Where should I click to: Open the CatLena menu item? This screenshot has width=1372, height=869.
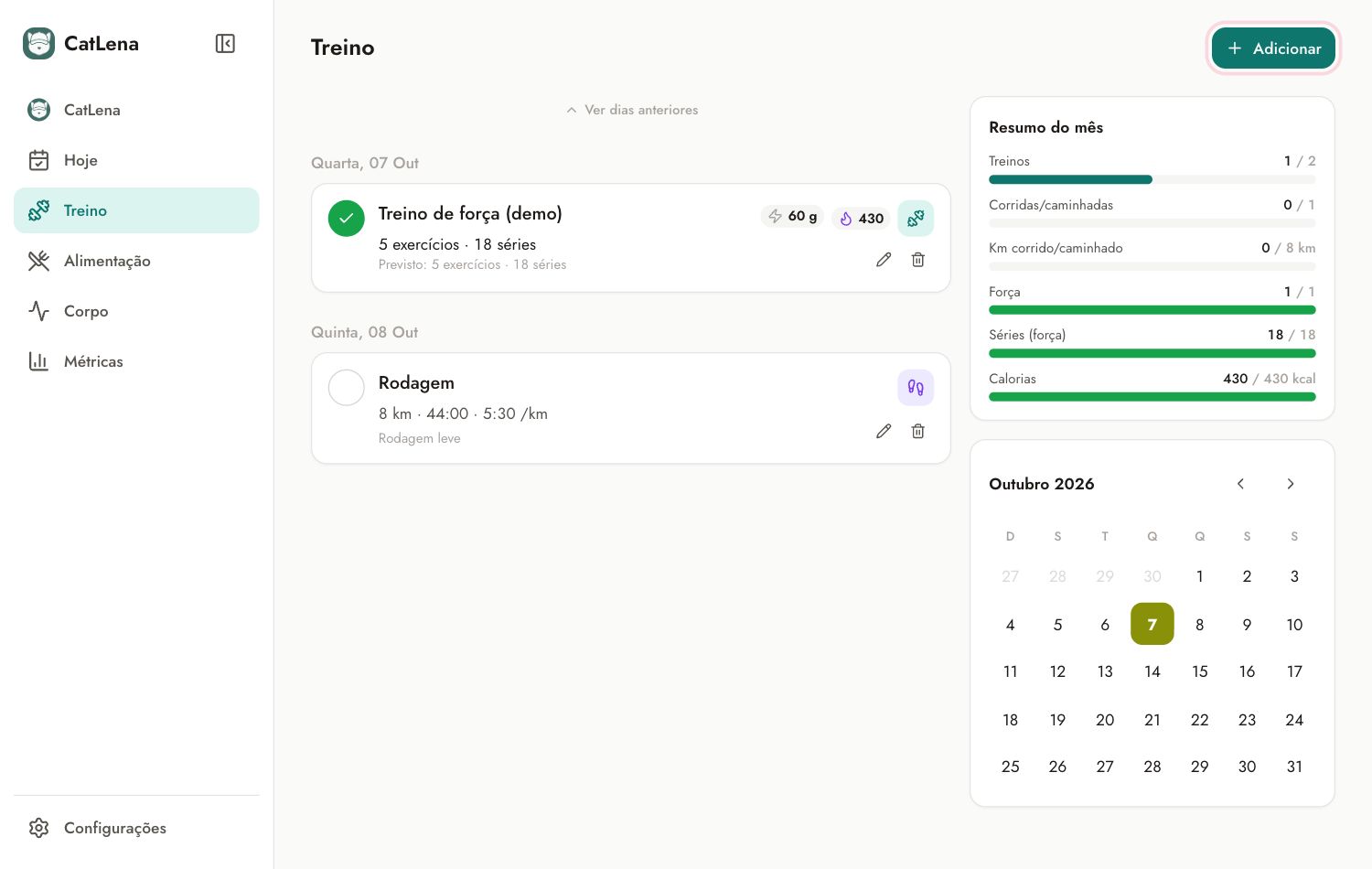click(x=136, y=110)
